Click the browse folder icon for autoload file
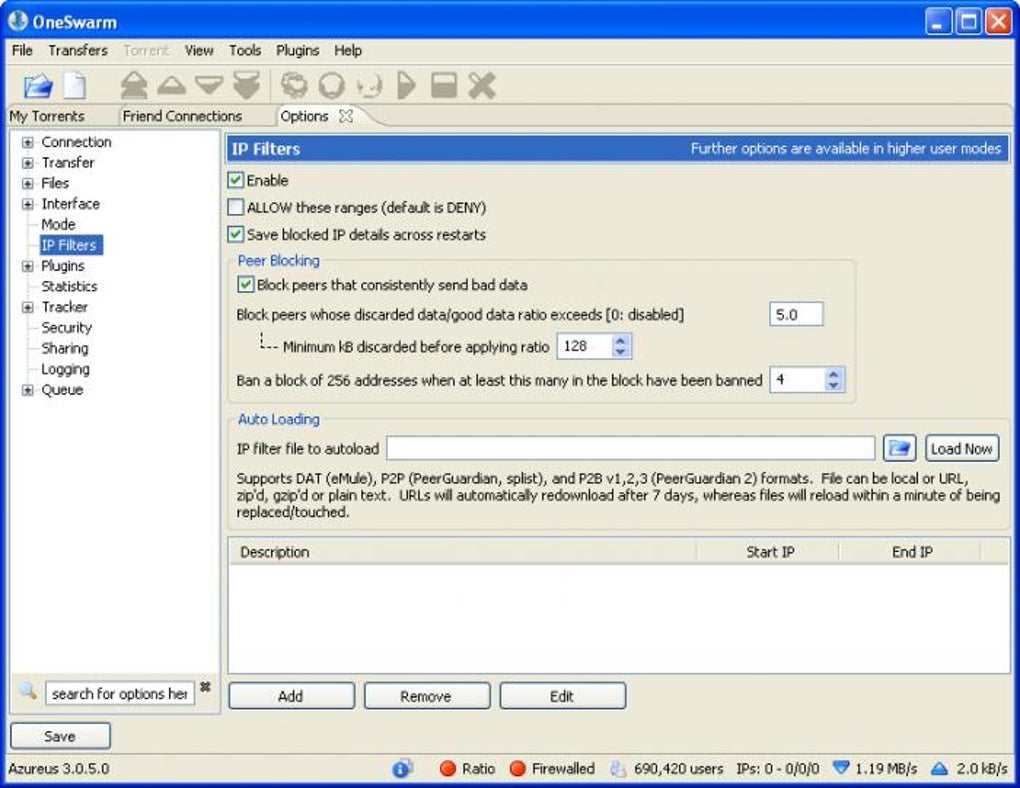The width and height of the screenshot is (1020, 788). [900, 448]
